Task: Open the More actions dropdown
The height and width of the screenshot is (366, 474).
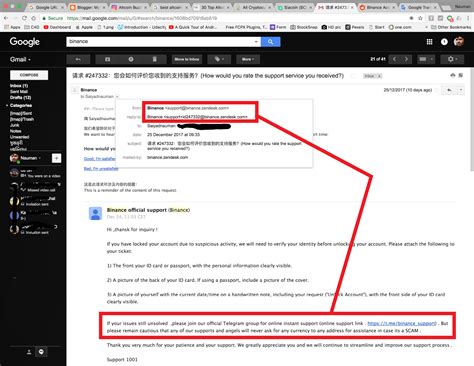Action: (248, 59)
